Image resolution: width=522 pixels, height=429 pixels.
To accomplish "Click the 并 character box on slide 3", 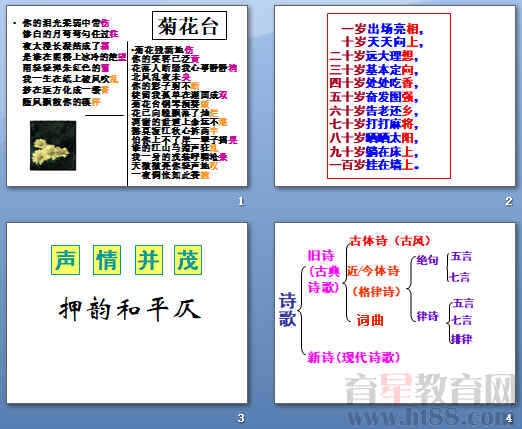I will tap(149, 260).
